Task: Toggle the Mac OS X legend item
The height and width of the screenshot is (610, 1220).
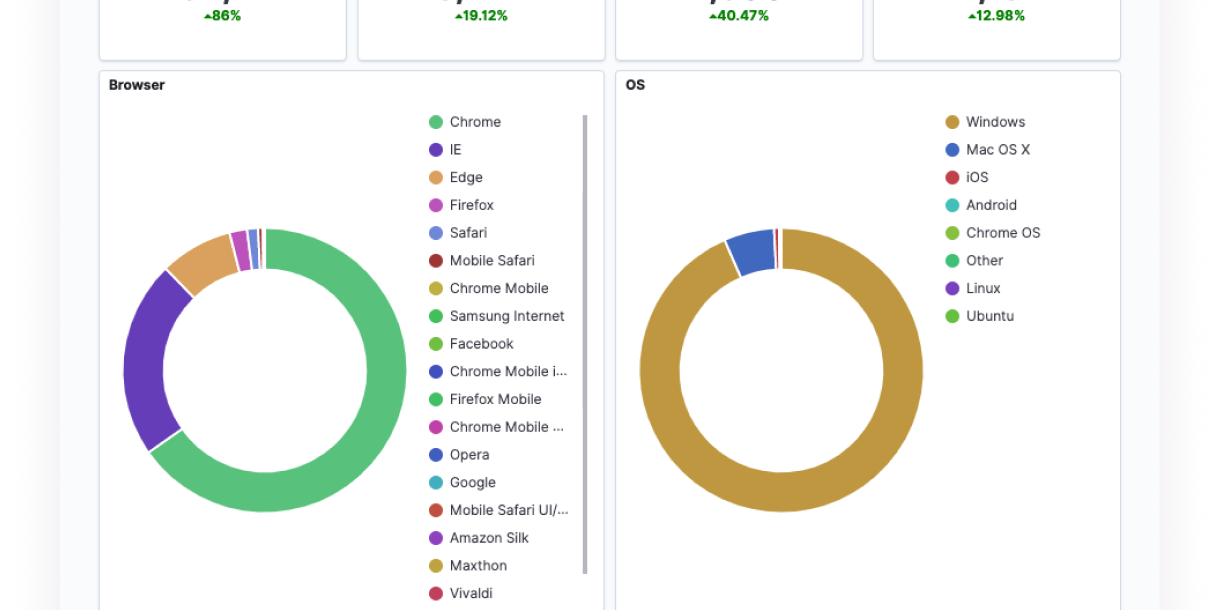Action: [x=997, y=150]
